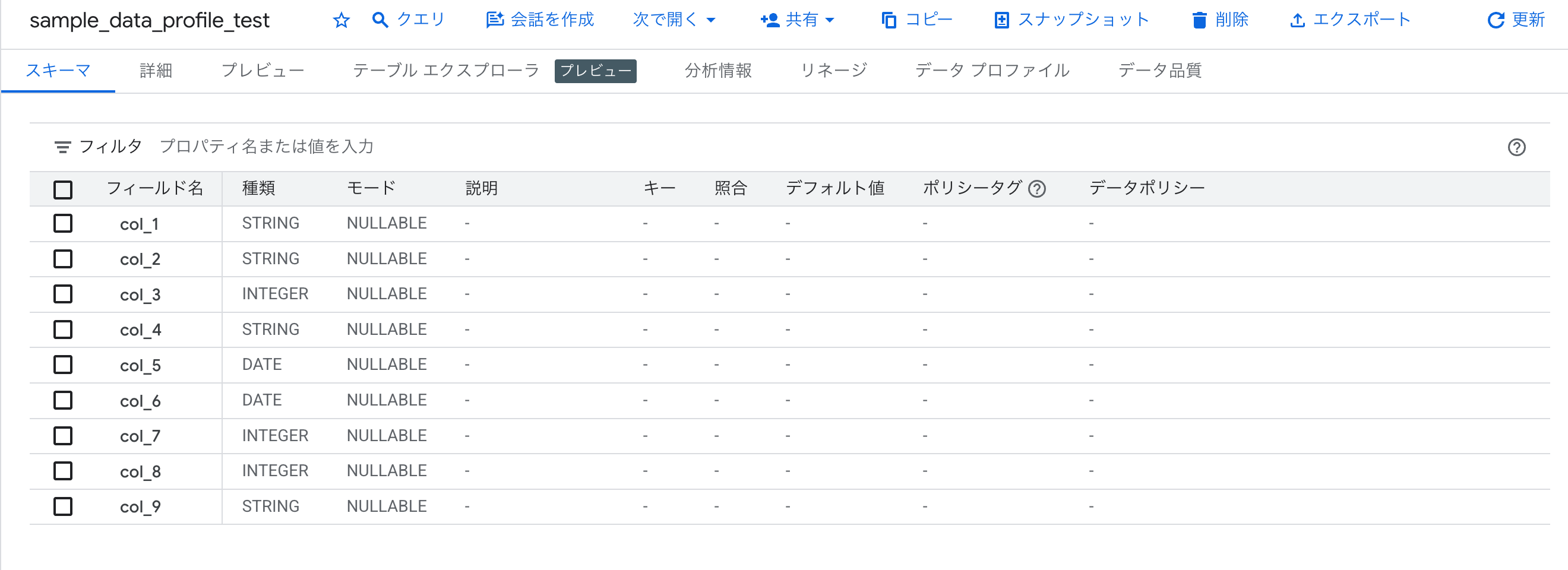Open the ポリシータグ help tooltip
Screen dimensions: 1568x570
[x=1036, y=189]
